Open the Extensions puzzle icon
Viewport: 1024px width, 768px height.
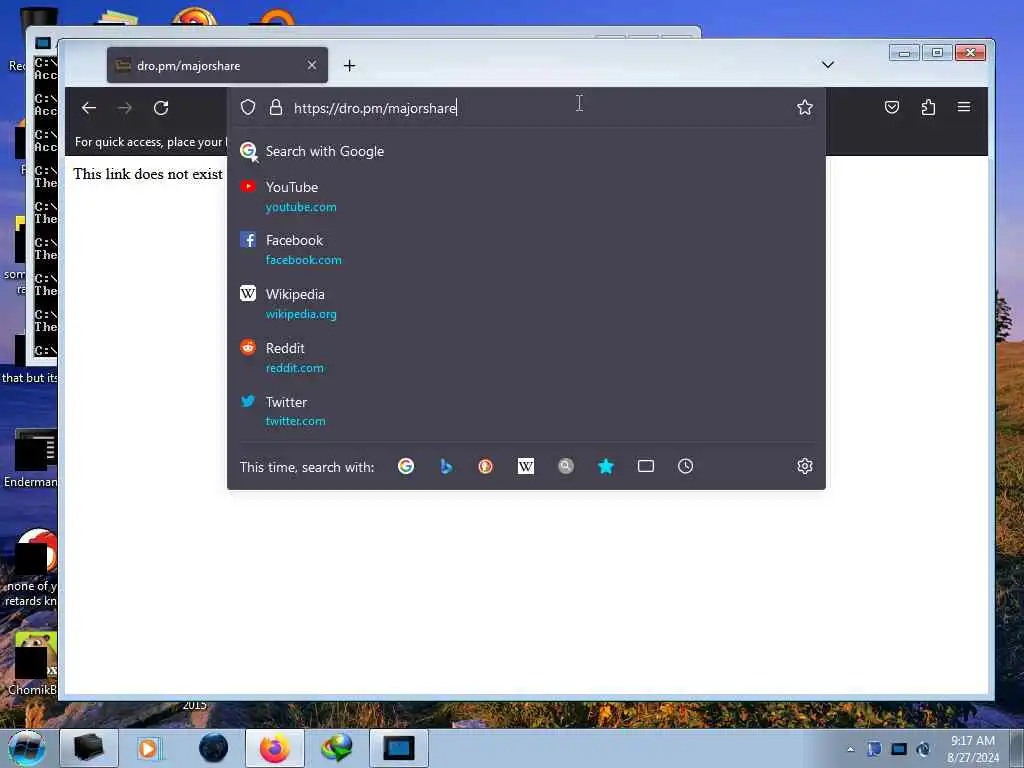928,107
